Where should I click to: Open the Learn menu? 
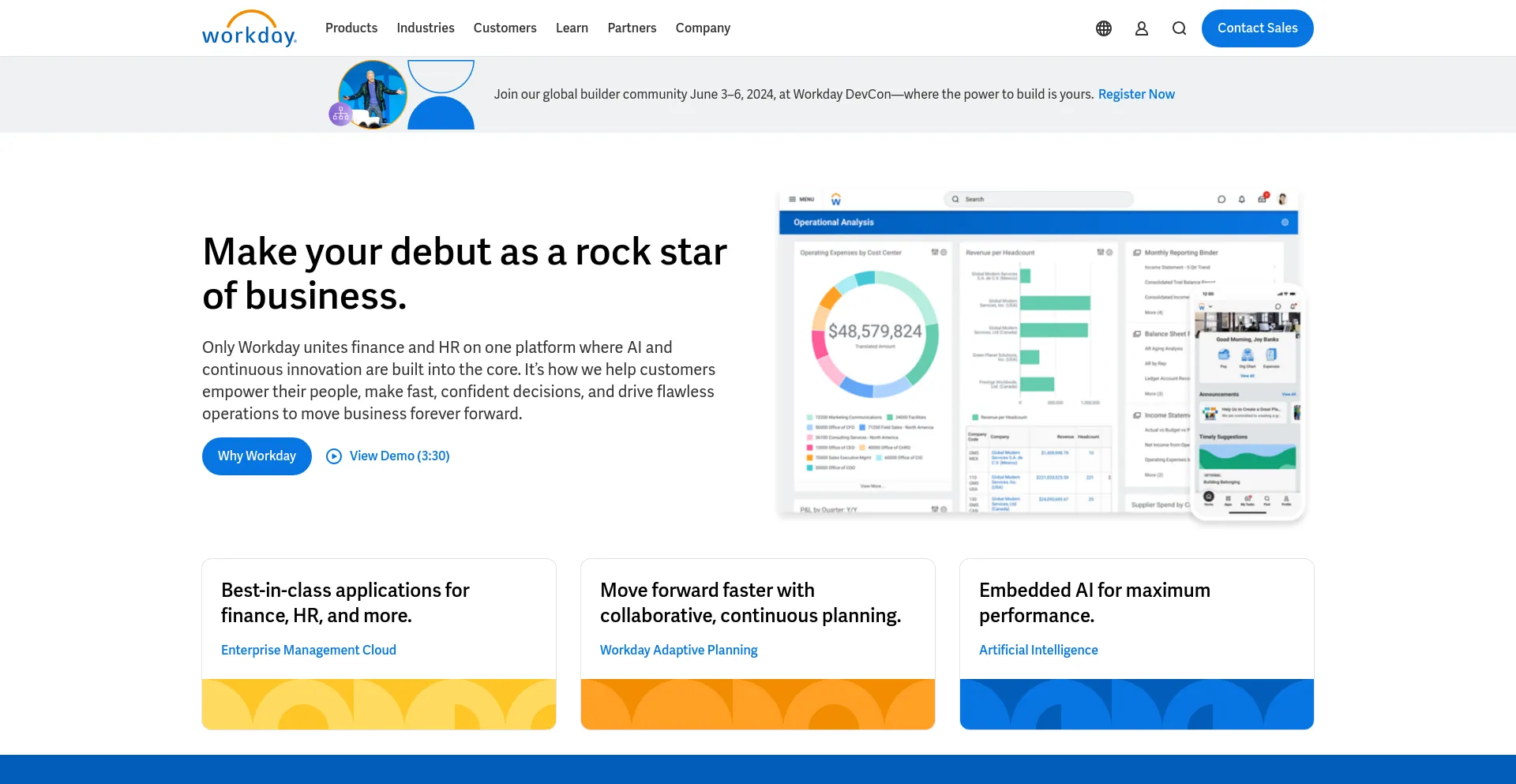(x=572, y=28)
